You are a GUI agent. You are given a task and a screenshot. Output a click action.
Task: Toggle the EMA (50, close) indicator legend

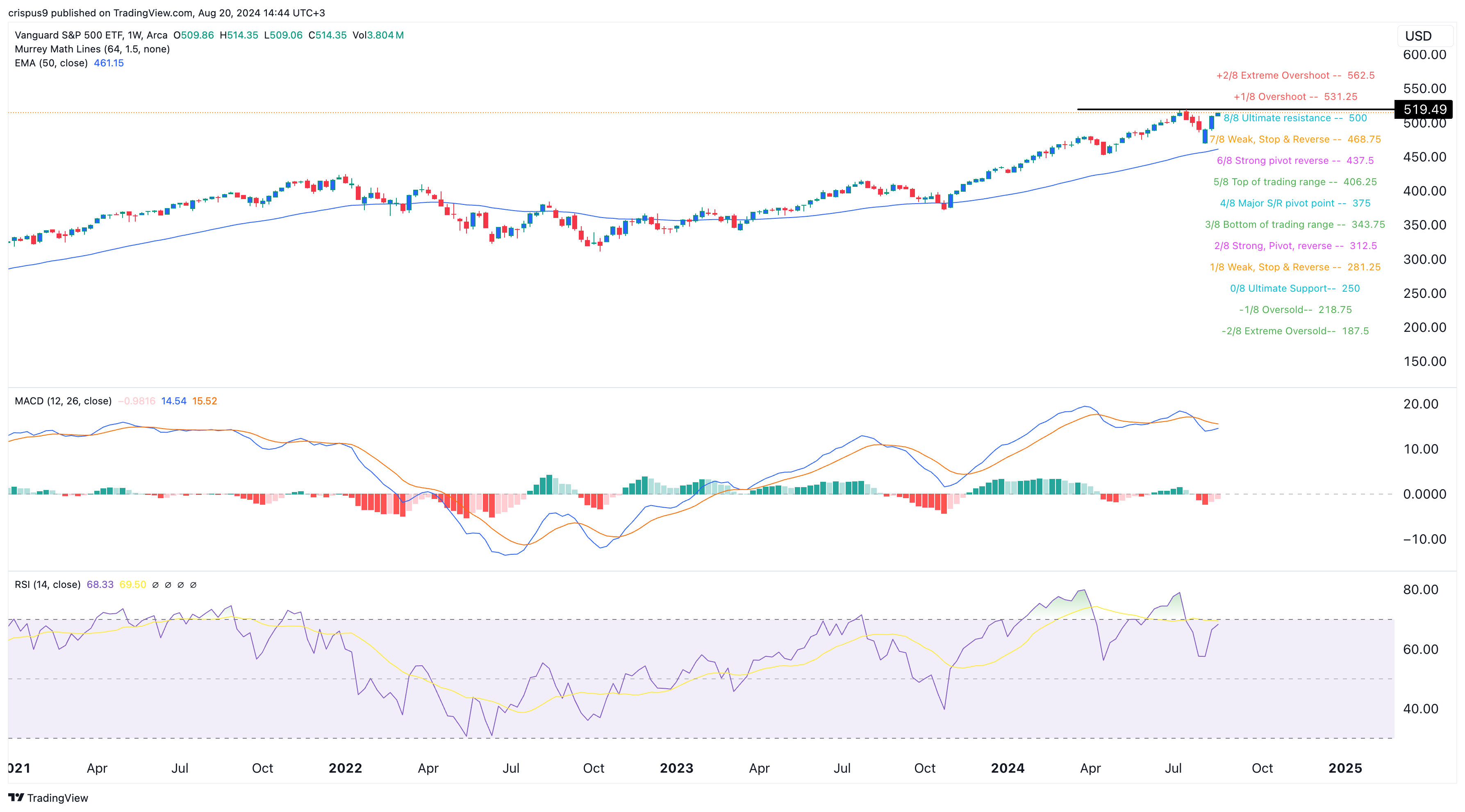51,63
